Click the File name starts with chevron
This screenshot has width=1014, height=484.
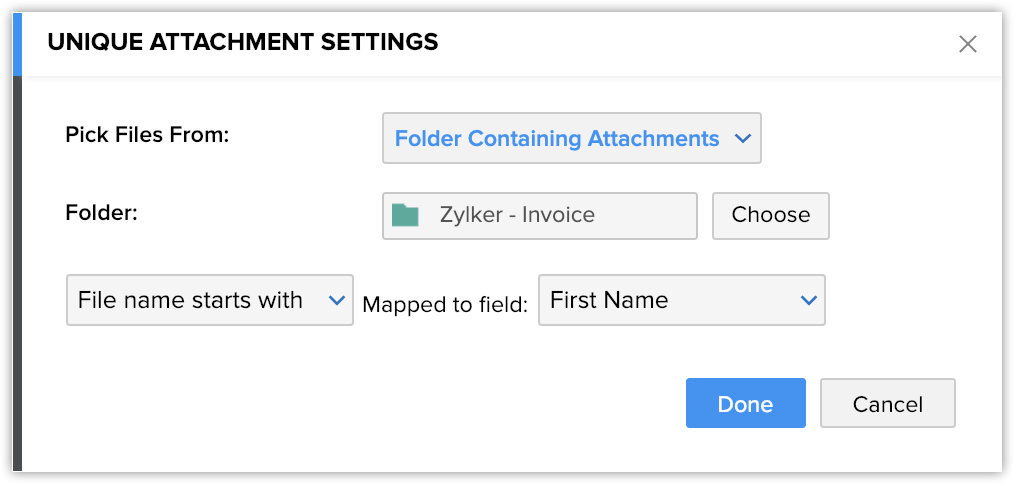coord(335,300)
